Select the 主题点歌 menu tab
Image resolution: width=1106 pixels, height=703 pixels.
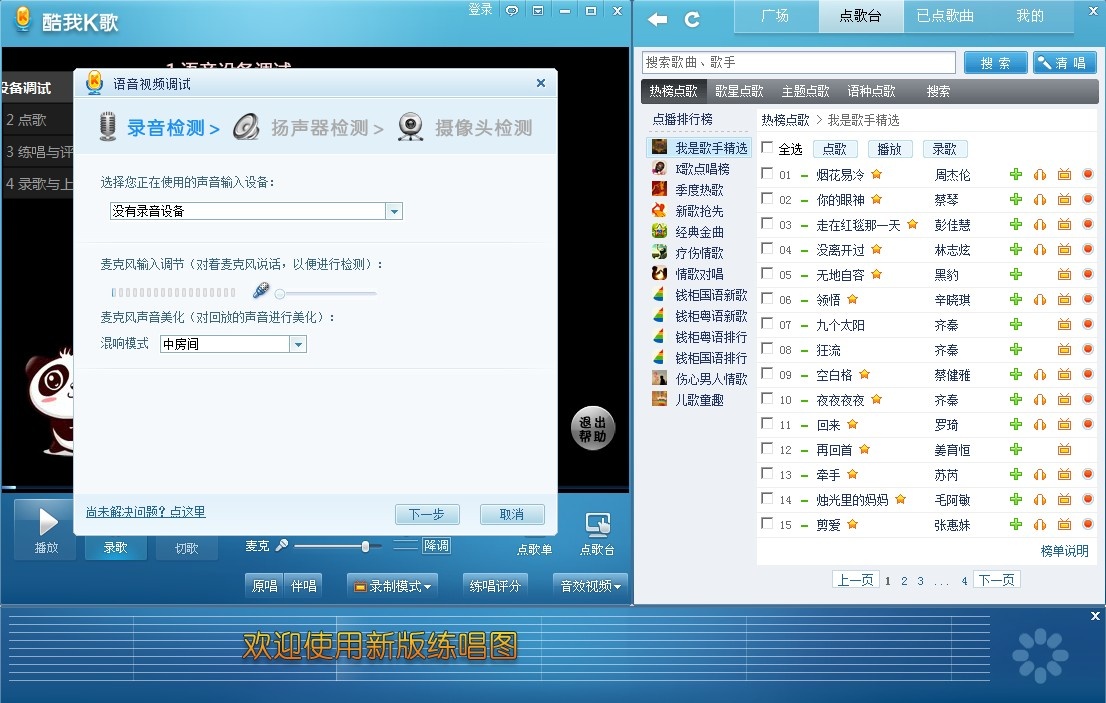(806, 91)
